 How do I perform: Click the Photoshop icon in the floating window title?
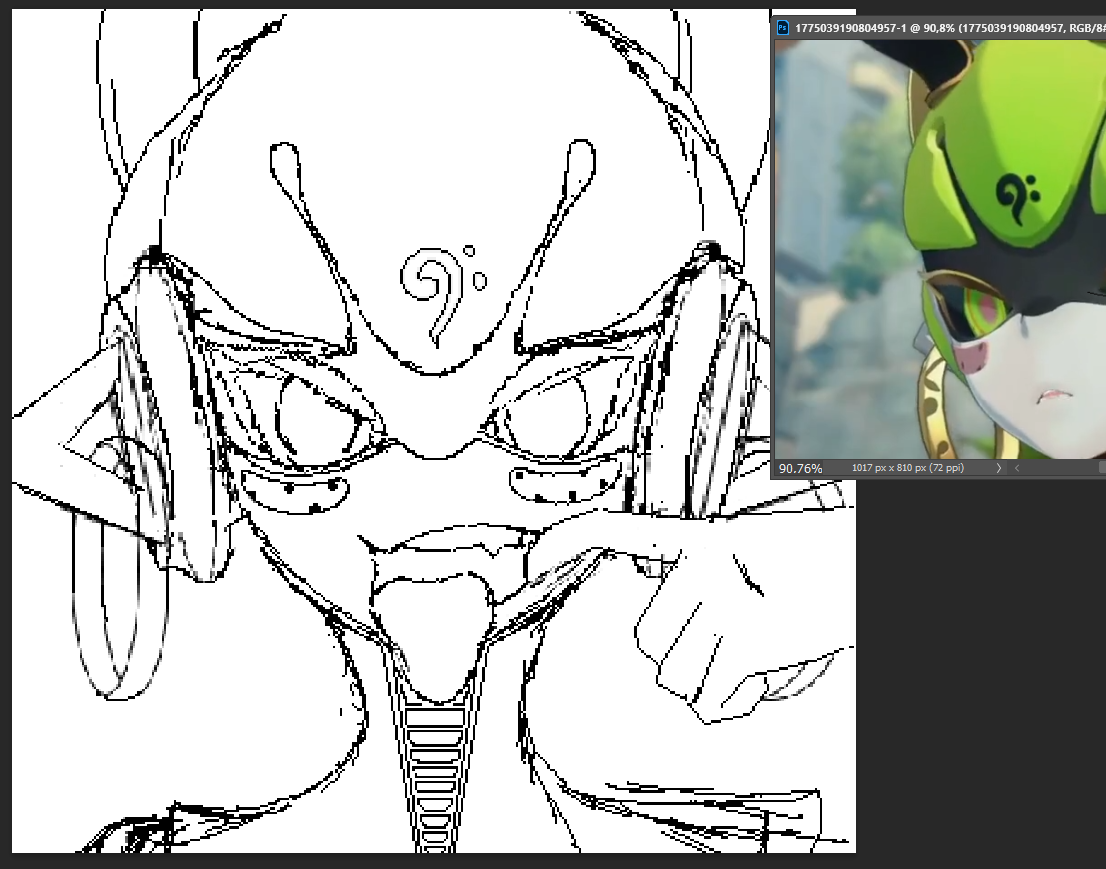tap(782, 28)
